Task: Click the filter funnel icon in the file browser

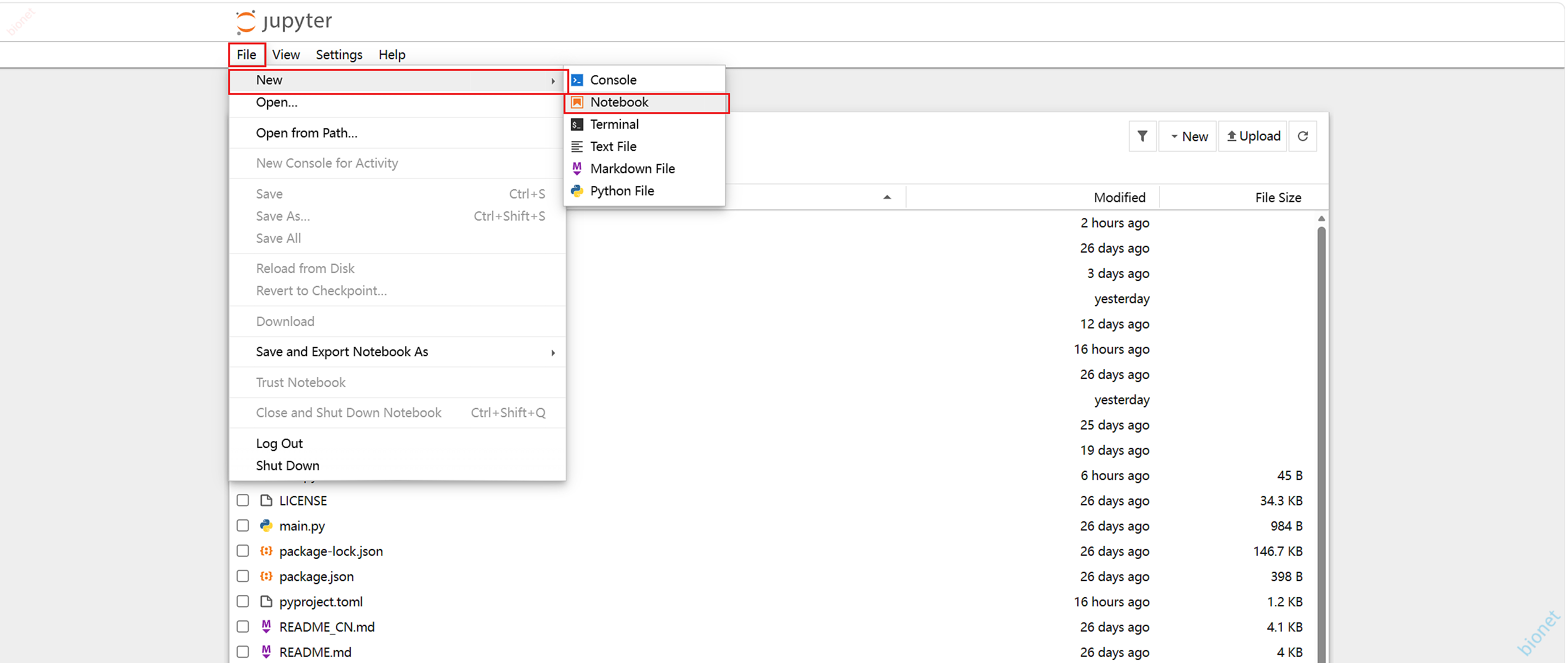Action: pos(1143,136)
